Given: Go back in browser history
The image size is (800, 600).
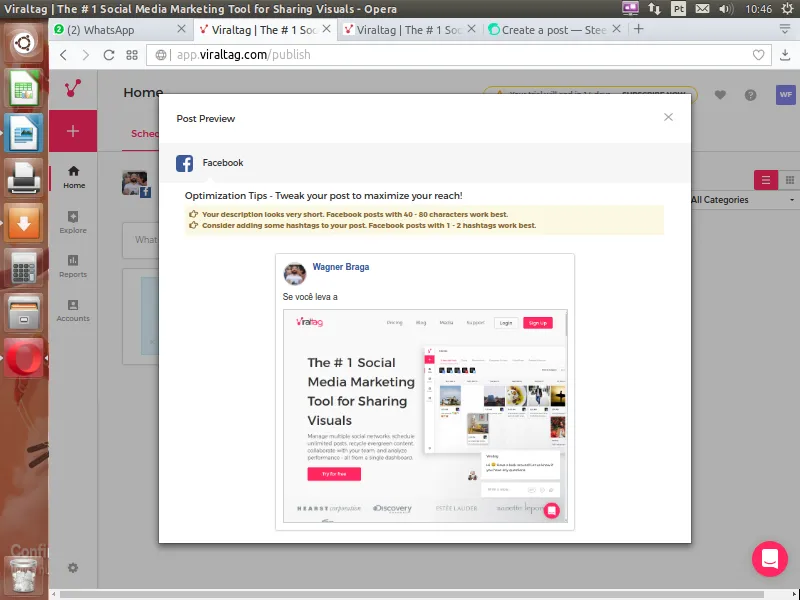Looking at the screenshot, I should click(x=63, y=55).
